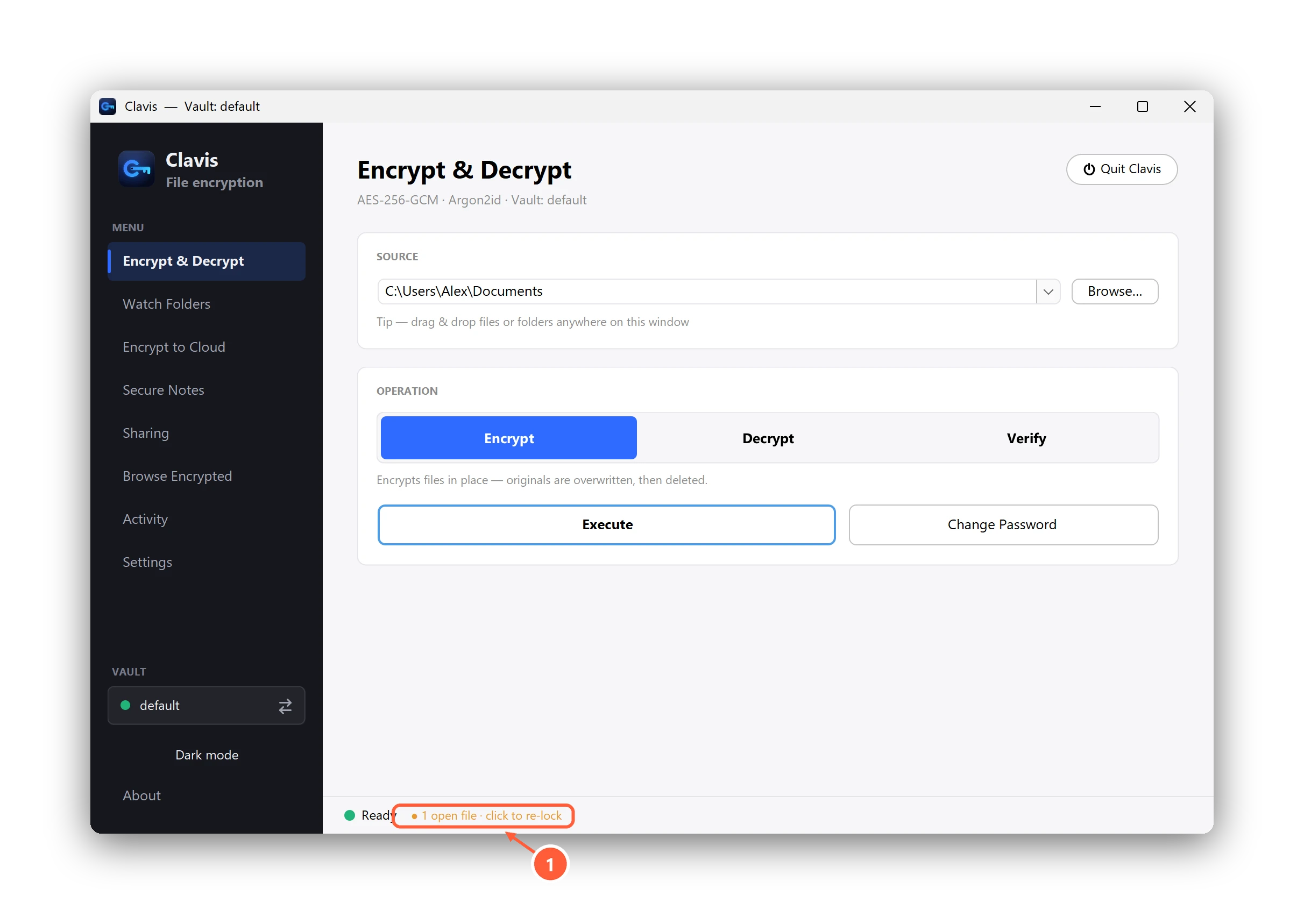The height and width of the screenshot is (924, 1304).
Task: Click '1 open file · click to re-lock'
Action: [x=485, y=815]
